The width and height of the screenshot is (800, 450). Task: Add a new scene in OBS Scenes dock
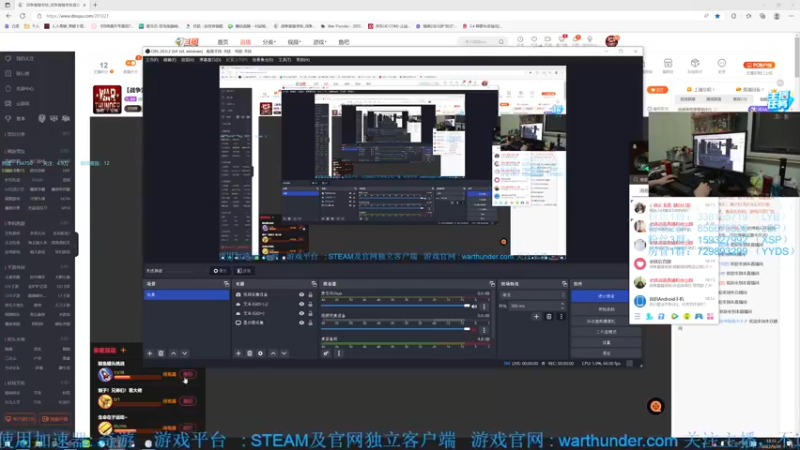coord(149,353)
